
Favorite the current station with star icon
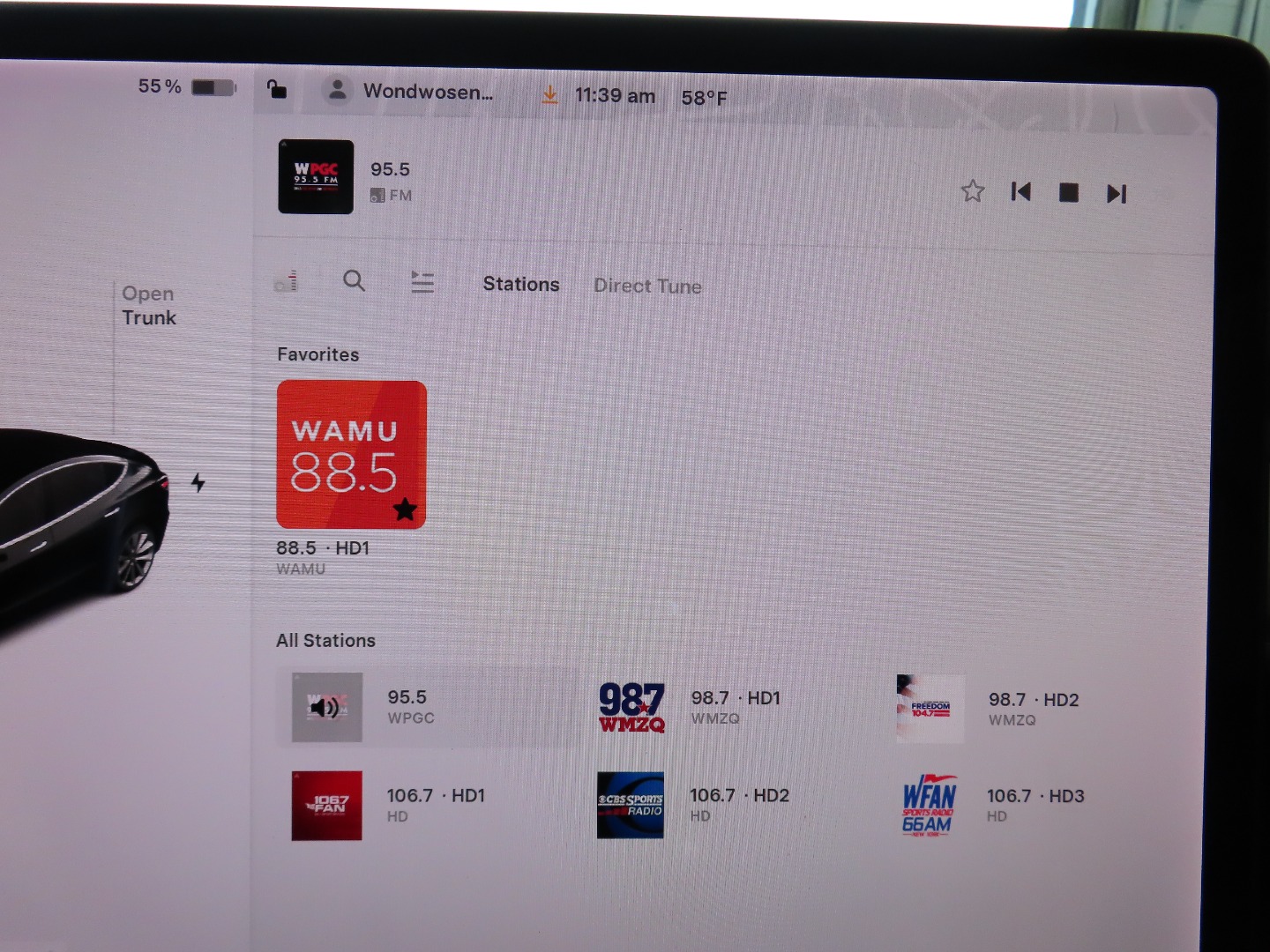(972, 191)
